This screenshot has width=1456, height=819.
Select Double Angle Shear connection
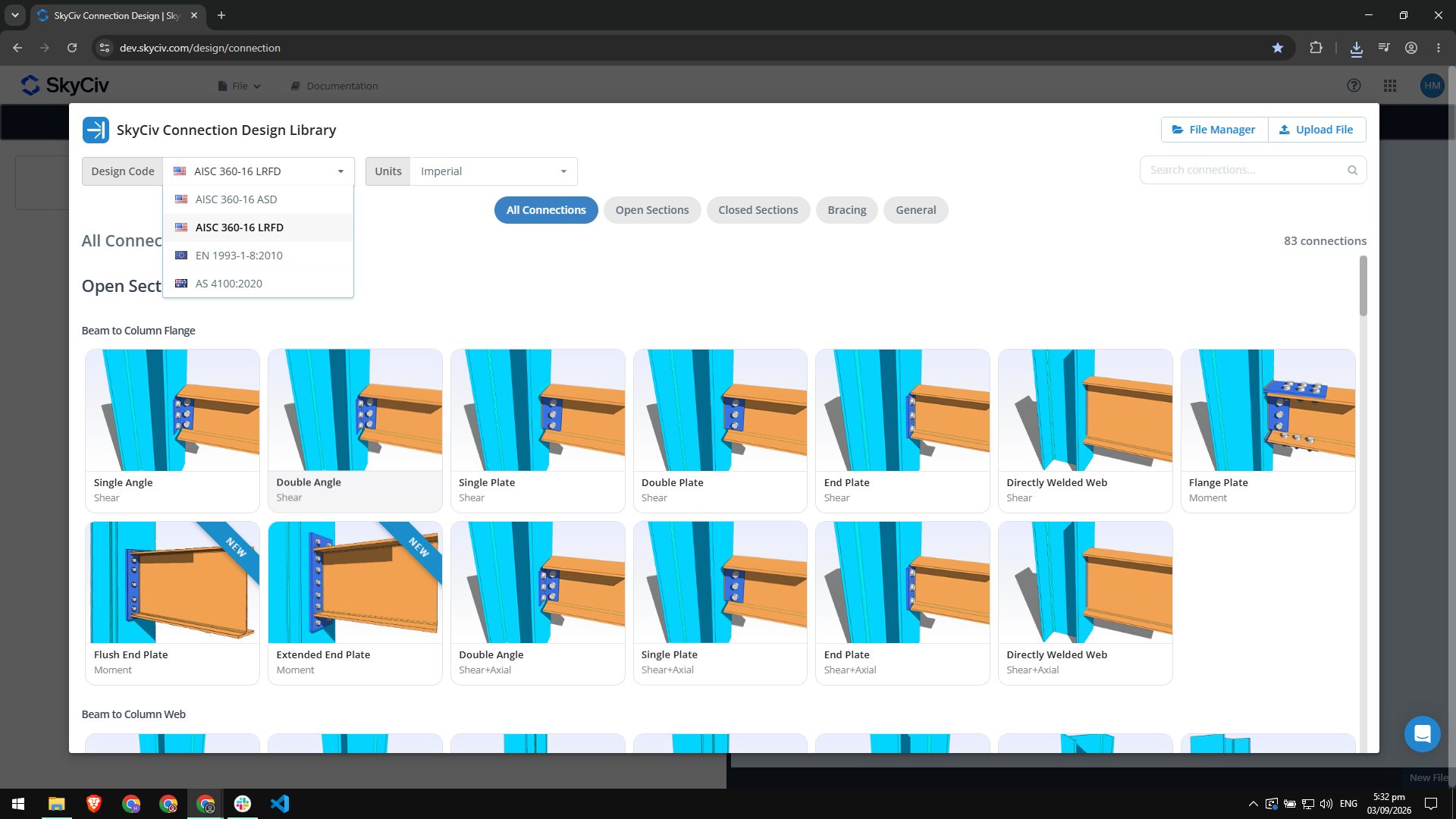click(355, 431)
